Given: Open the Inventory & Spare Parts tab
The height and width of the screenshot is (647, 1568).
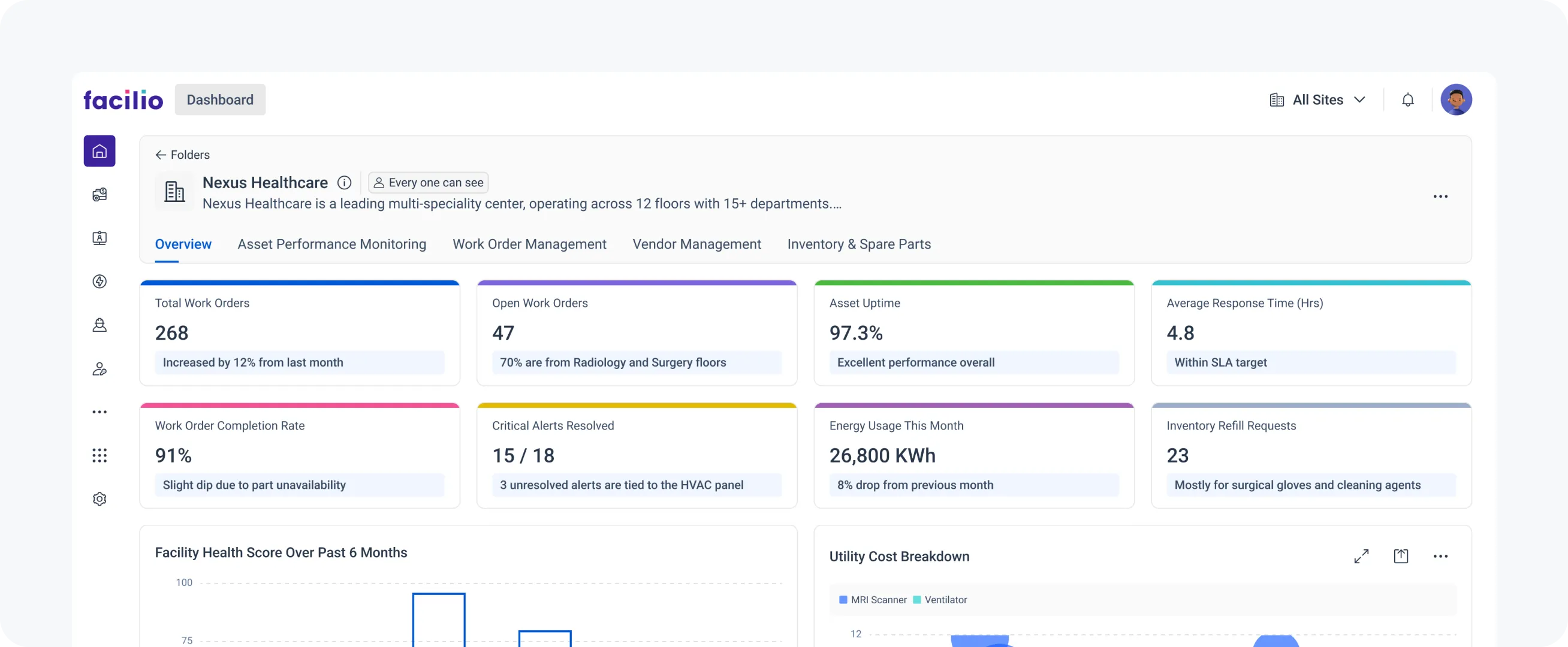Looking at the screenshot, I should (x=859, y=244).
